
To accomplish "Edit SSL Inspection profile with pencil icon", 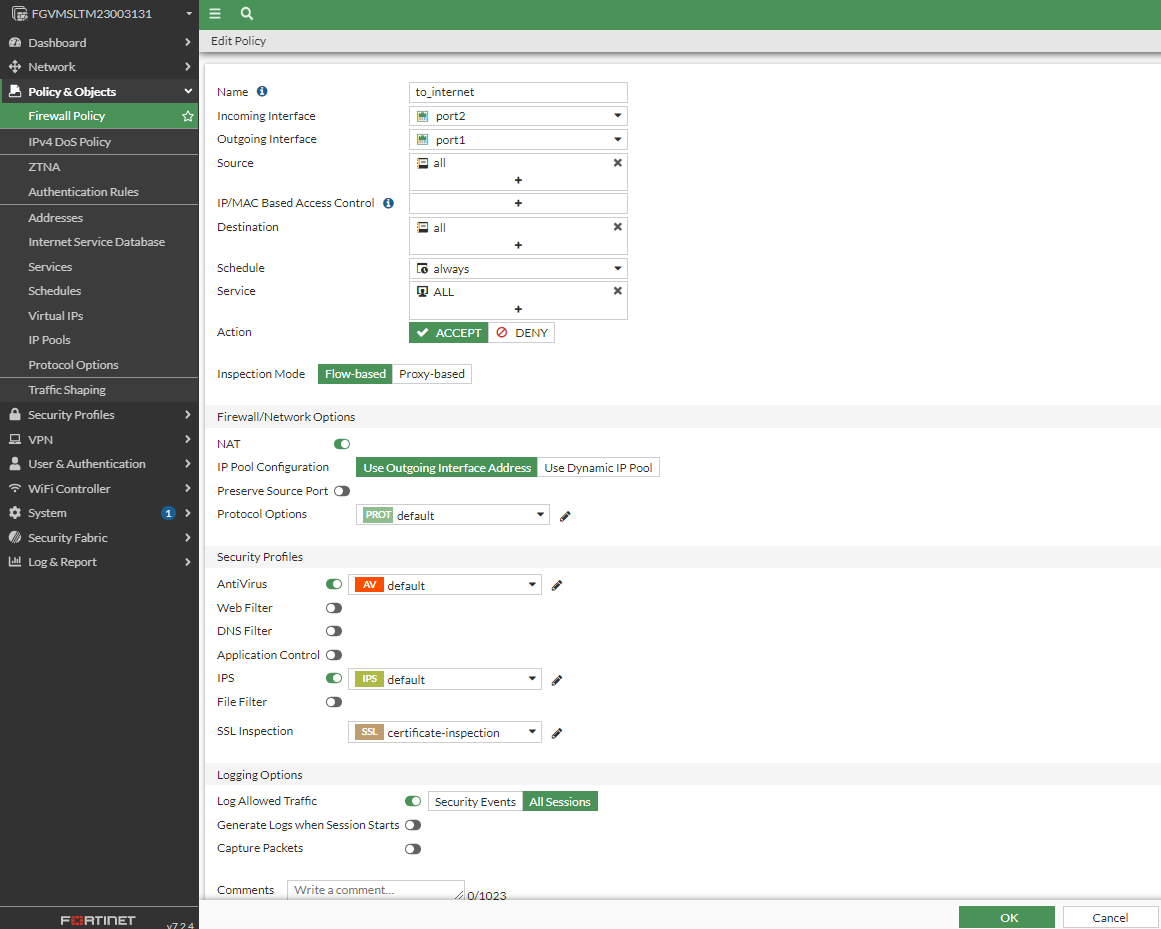I will (x=557, y=733).
